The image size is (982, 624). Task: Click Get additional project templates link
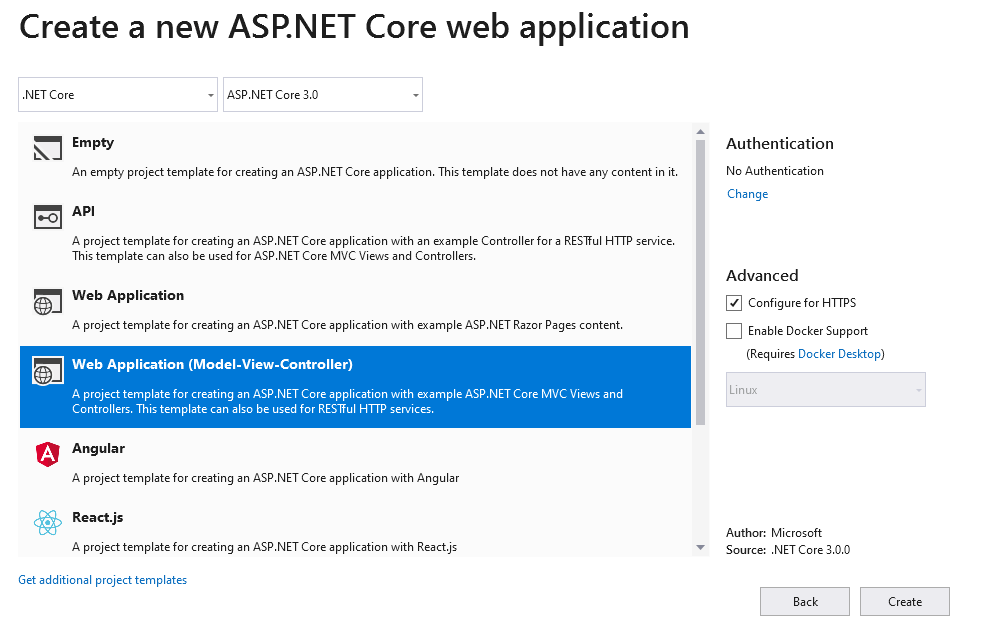[103, 580]
